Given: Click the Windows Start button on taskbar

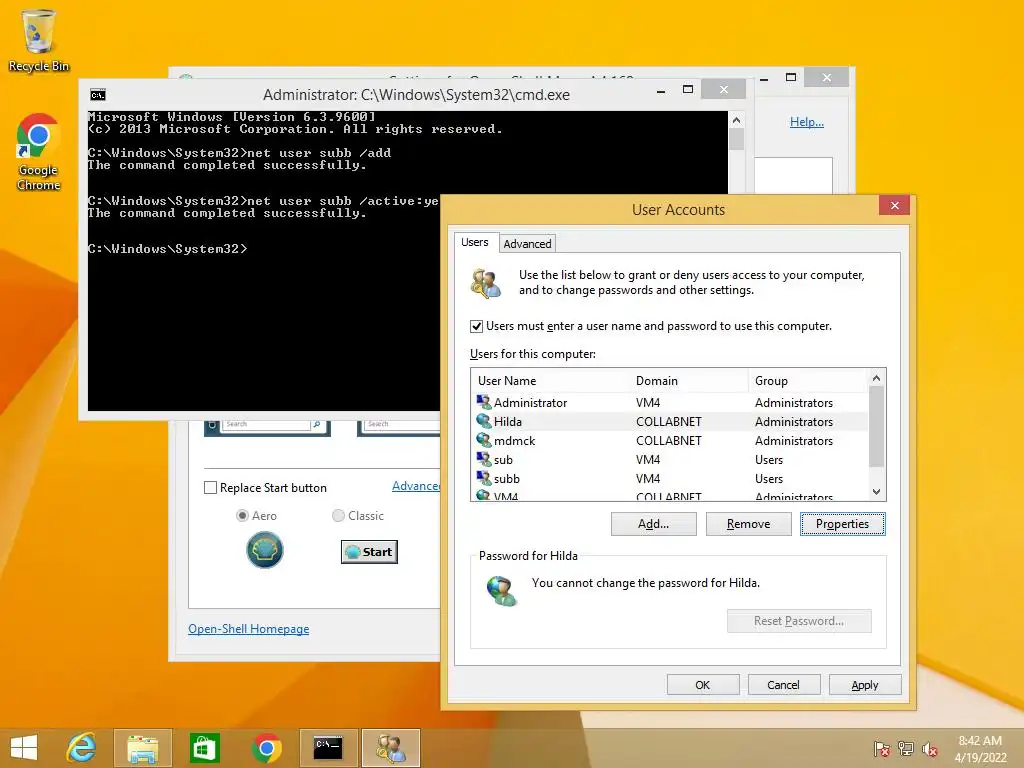Looking at the screenshot, I should pos(24,748).
